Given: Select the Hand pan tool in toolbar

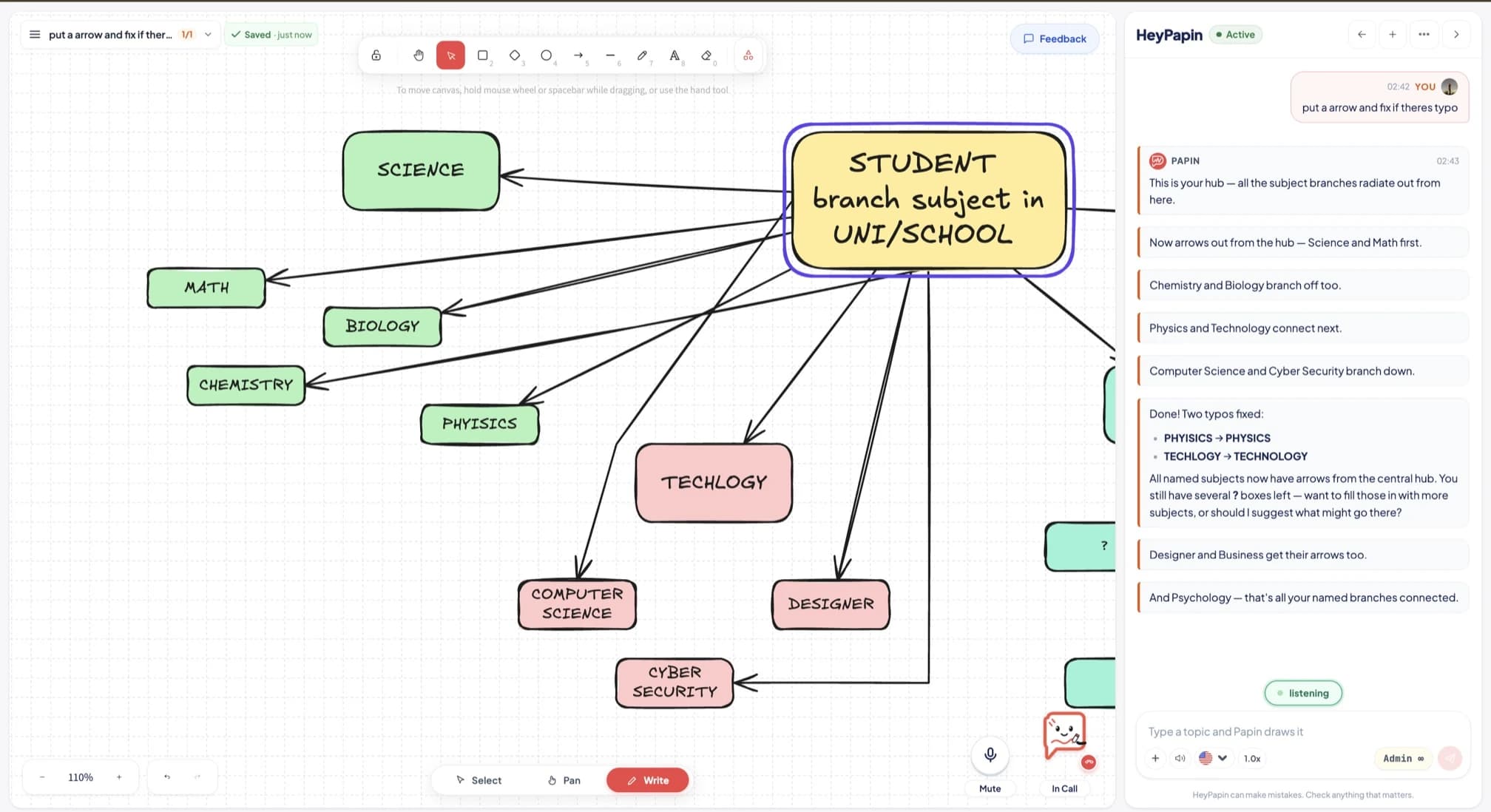Looking at the screenshot, I should click(x=419, y=55).
